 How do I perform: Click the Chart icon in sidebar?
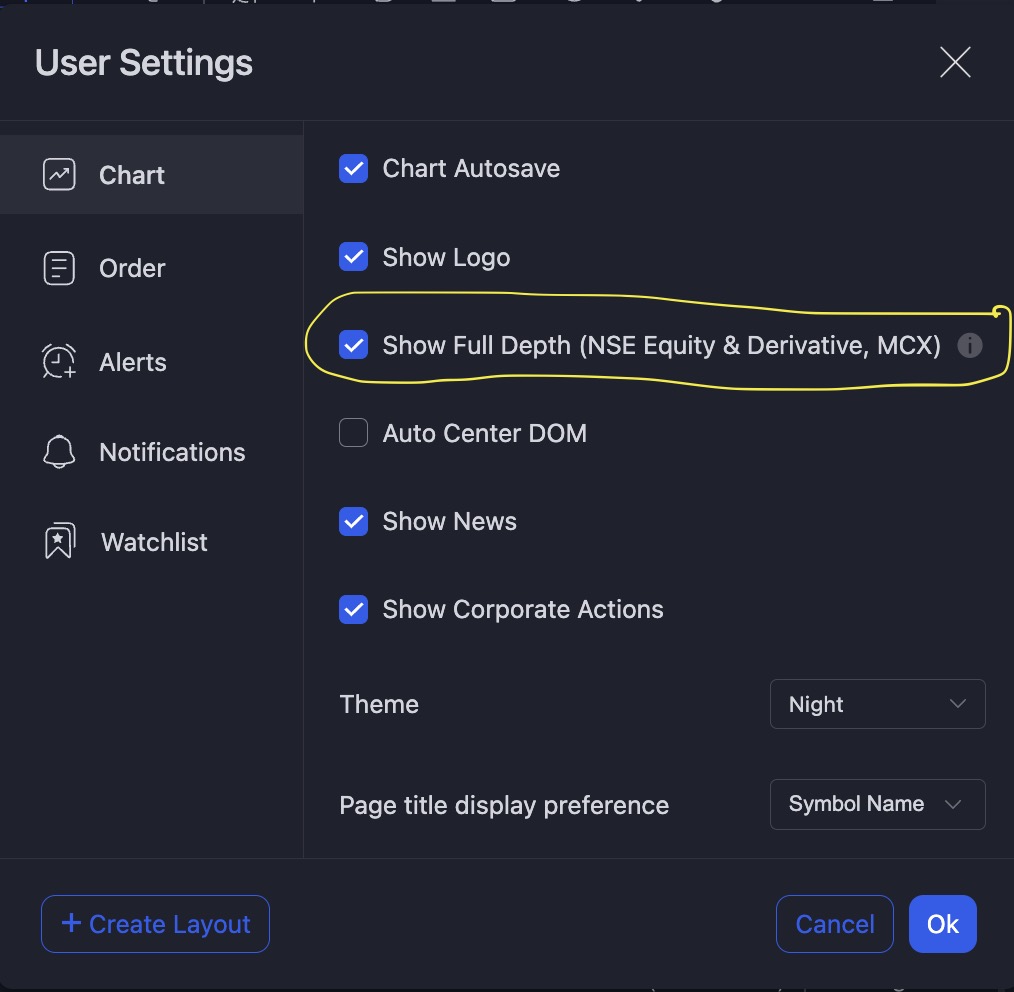click(59, 175)
